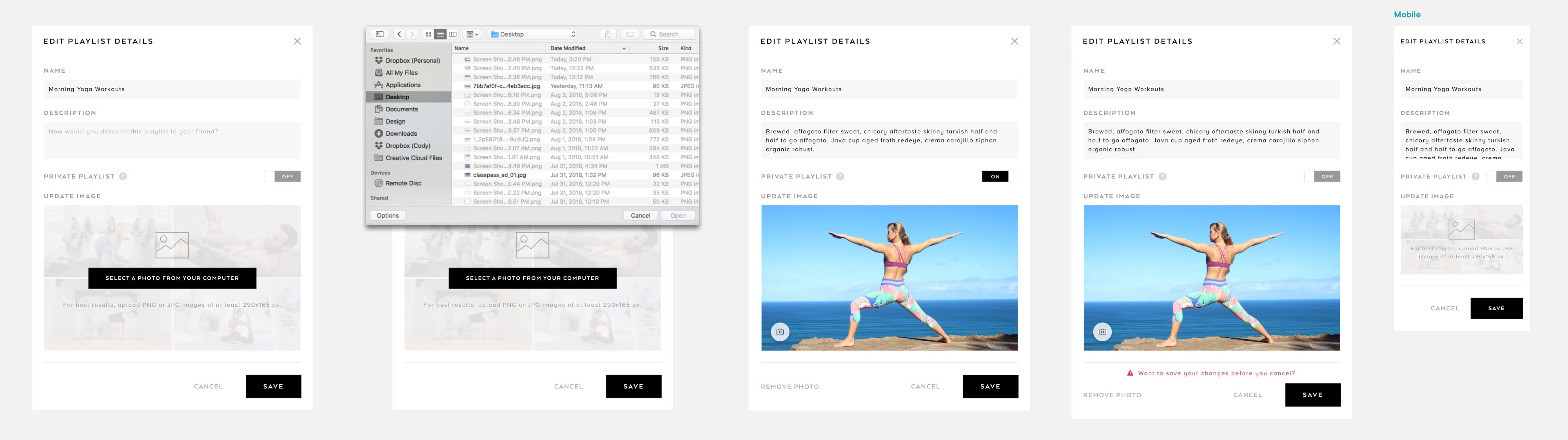Toggle the file dialog sidebar icon
Screen dimensions: 1568x440
coord(379,34)
